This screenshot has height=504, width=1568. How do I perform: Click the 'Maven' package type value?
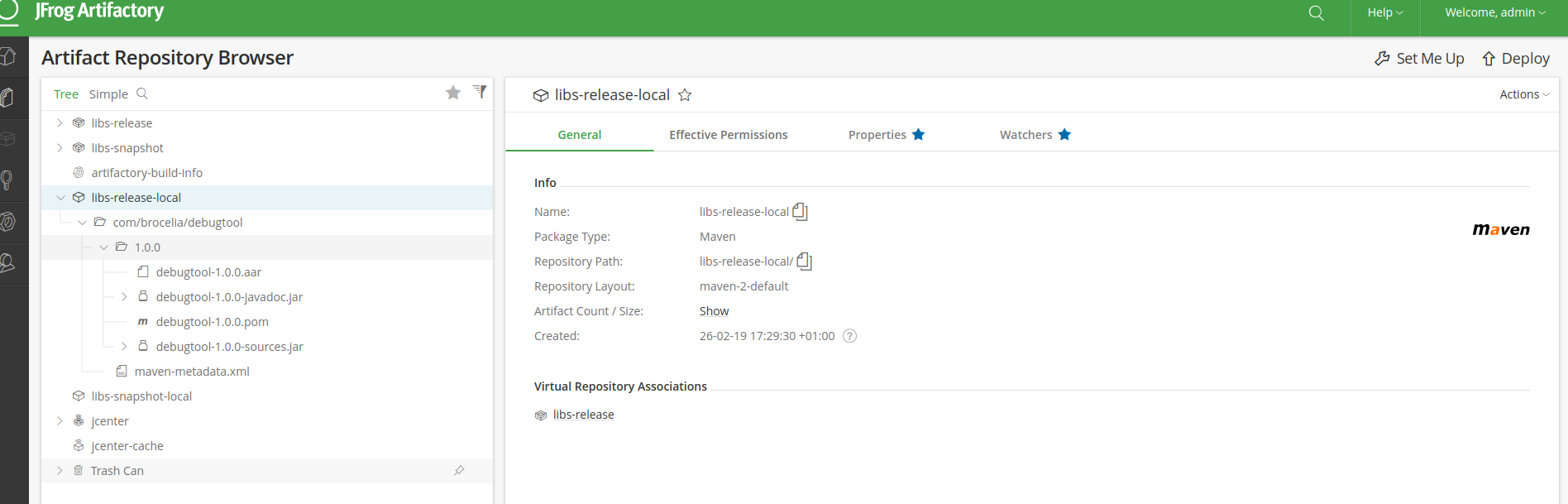coord(718,237)
